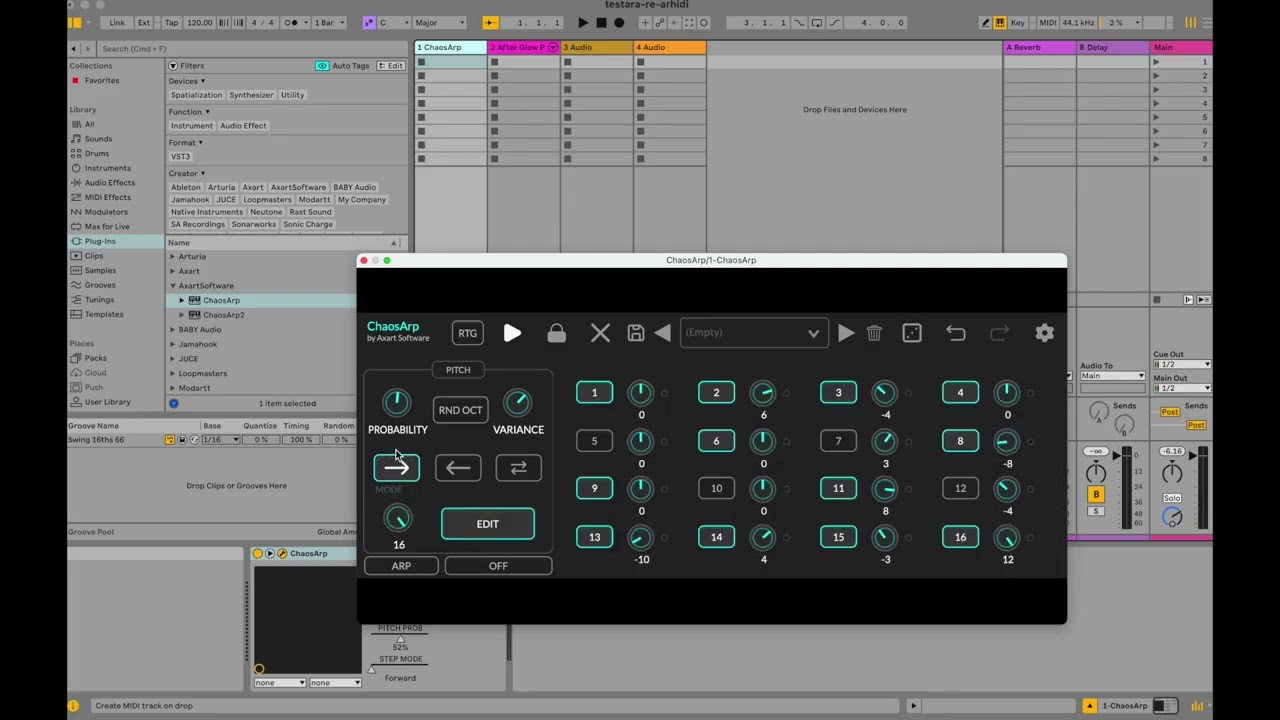
Task: Undo the last ChaosArp change
Action: 956,333
